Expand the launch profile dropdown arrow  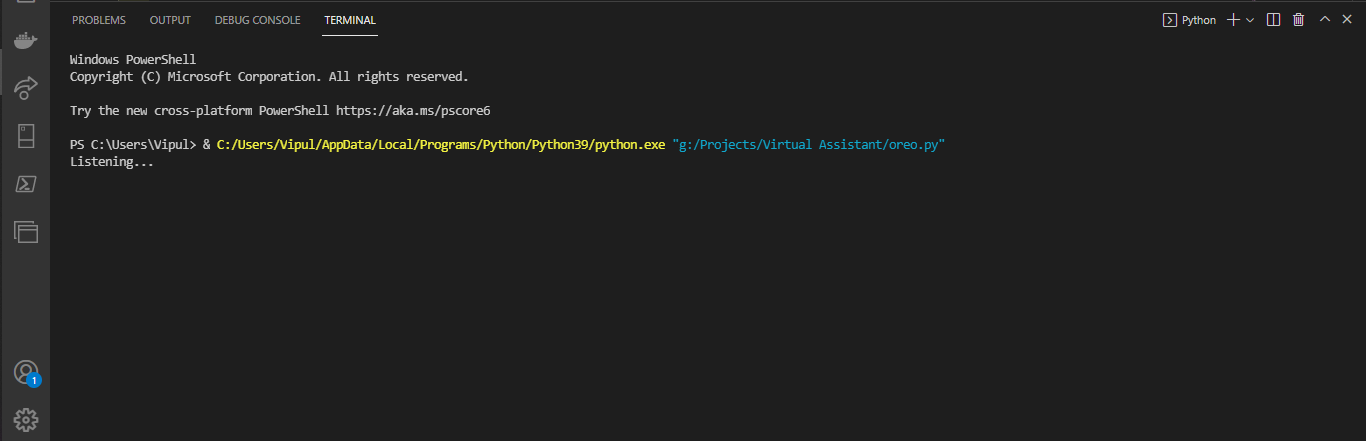coord(1250,20)
